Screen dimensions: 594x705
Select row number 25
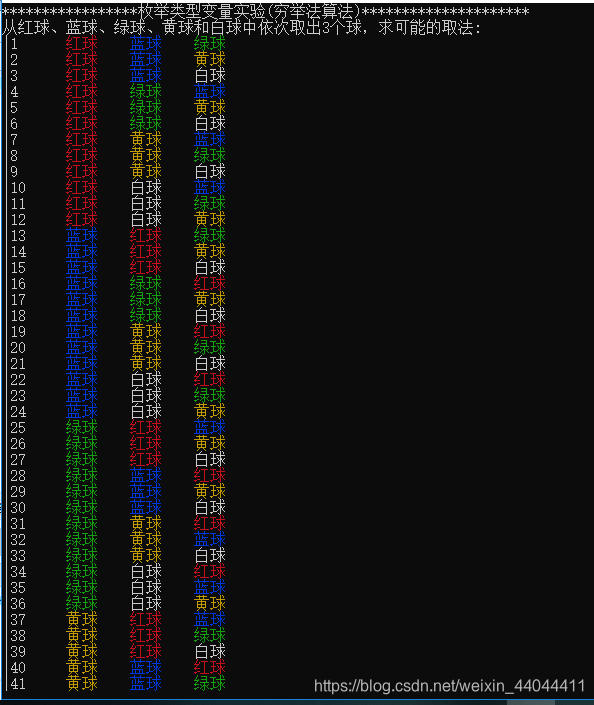[18, 428]
